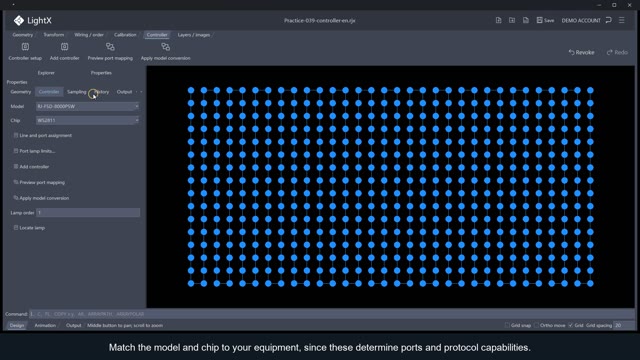This screenshot has height=360, width=640.
Task: Open the Chip dropdown
Action: point(88,120)
